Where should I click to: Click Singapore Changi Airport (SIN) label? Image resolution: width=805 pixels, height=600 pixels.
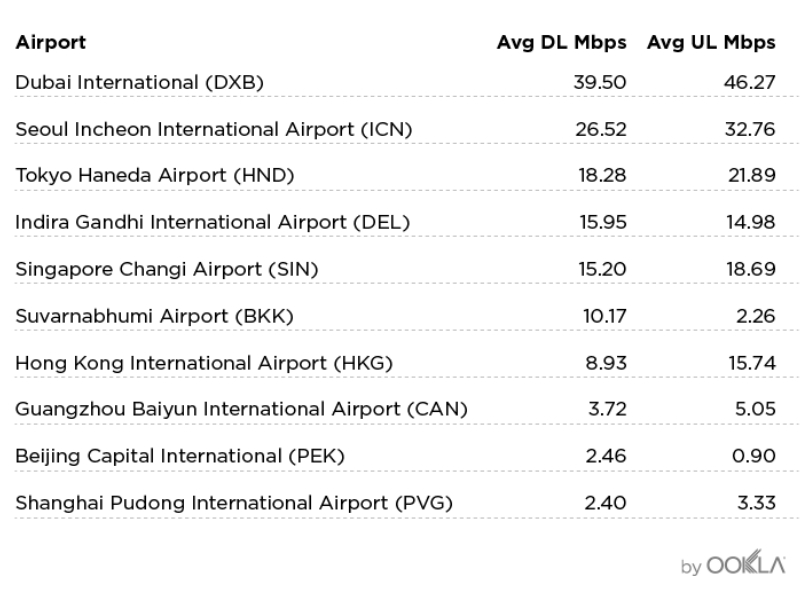[166, 269]
